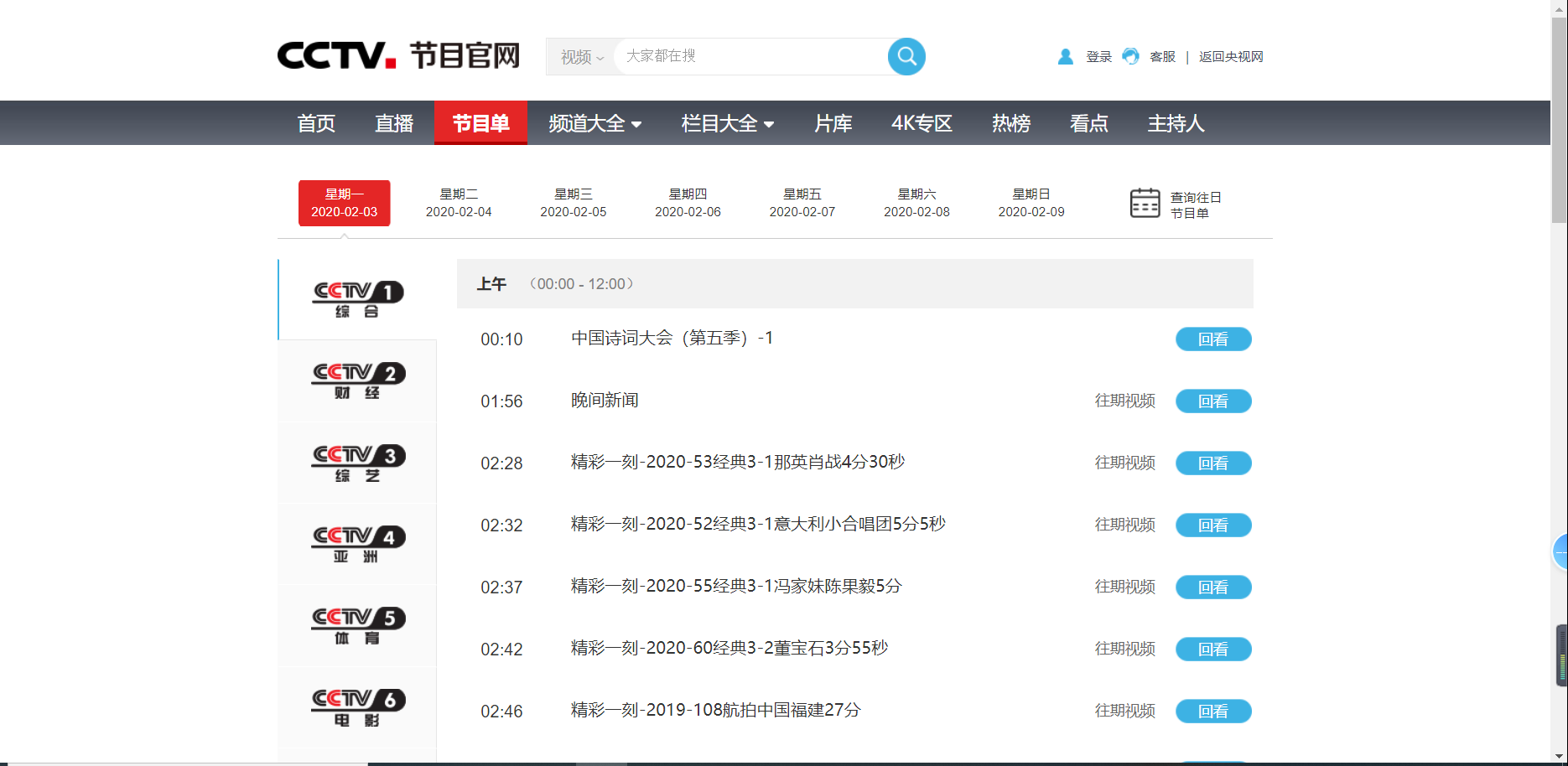Select the 星期一 2020-02-03 date tab
Screen dimensions: 1568x766
(x=345, y=203)
